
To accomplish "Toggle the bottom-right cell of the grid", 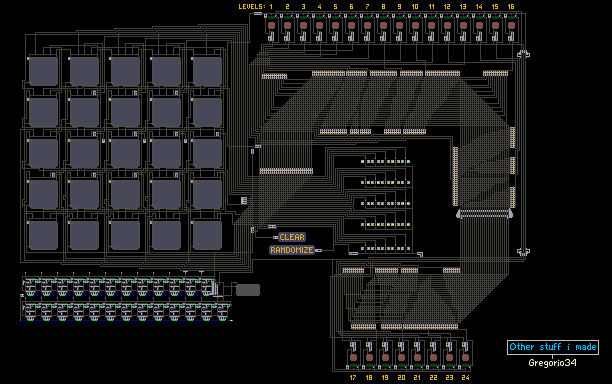I will [207, 235].
